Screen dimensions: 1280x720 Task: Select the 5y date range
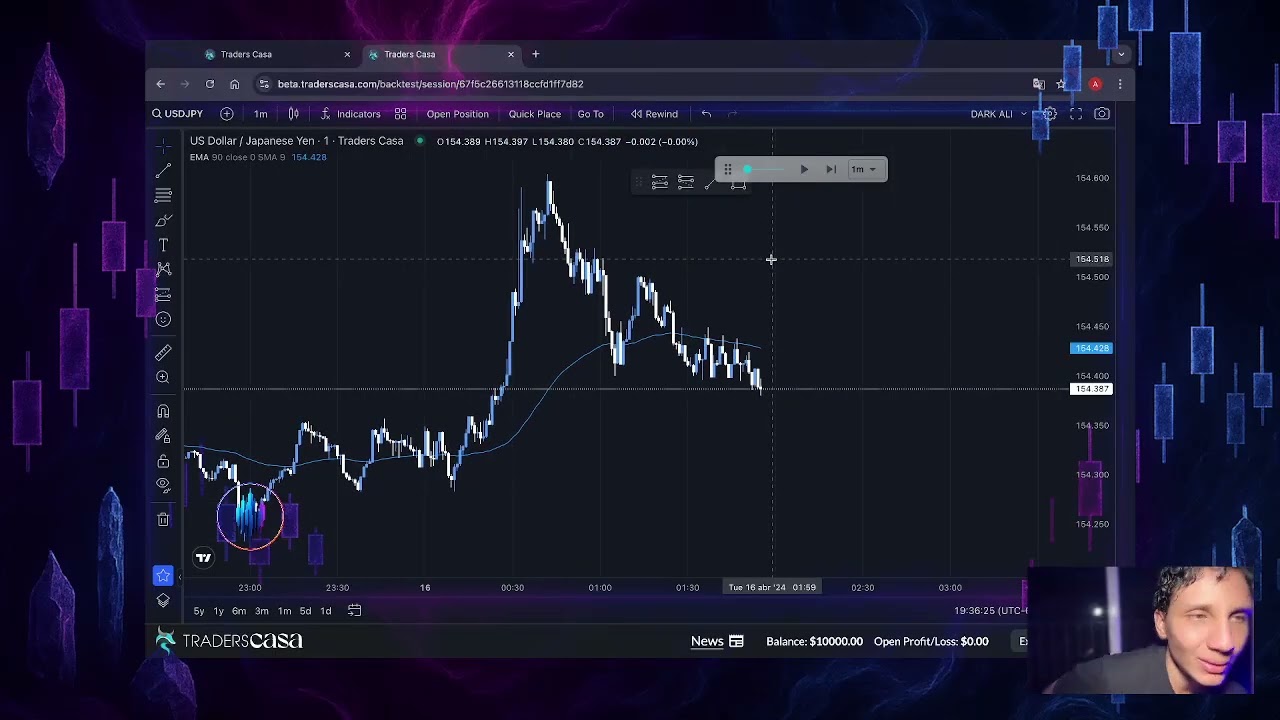[x=199, y=611]
